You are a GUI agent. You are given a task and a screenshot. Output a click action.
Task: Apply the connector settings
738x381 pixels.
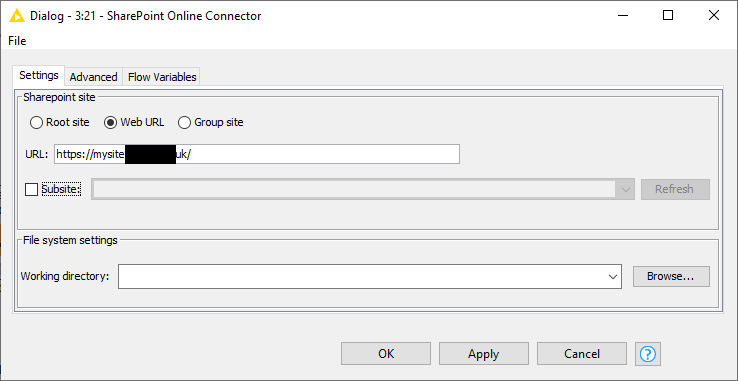[x=484, y=354]
